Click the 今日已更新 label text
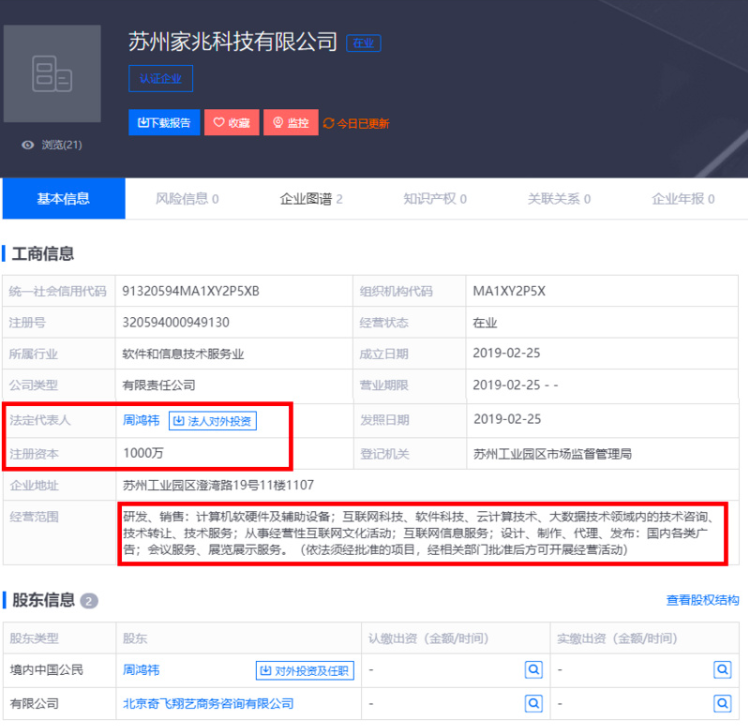This screenshot has width=748, height=728. coord(363,124)
